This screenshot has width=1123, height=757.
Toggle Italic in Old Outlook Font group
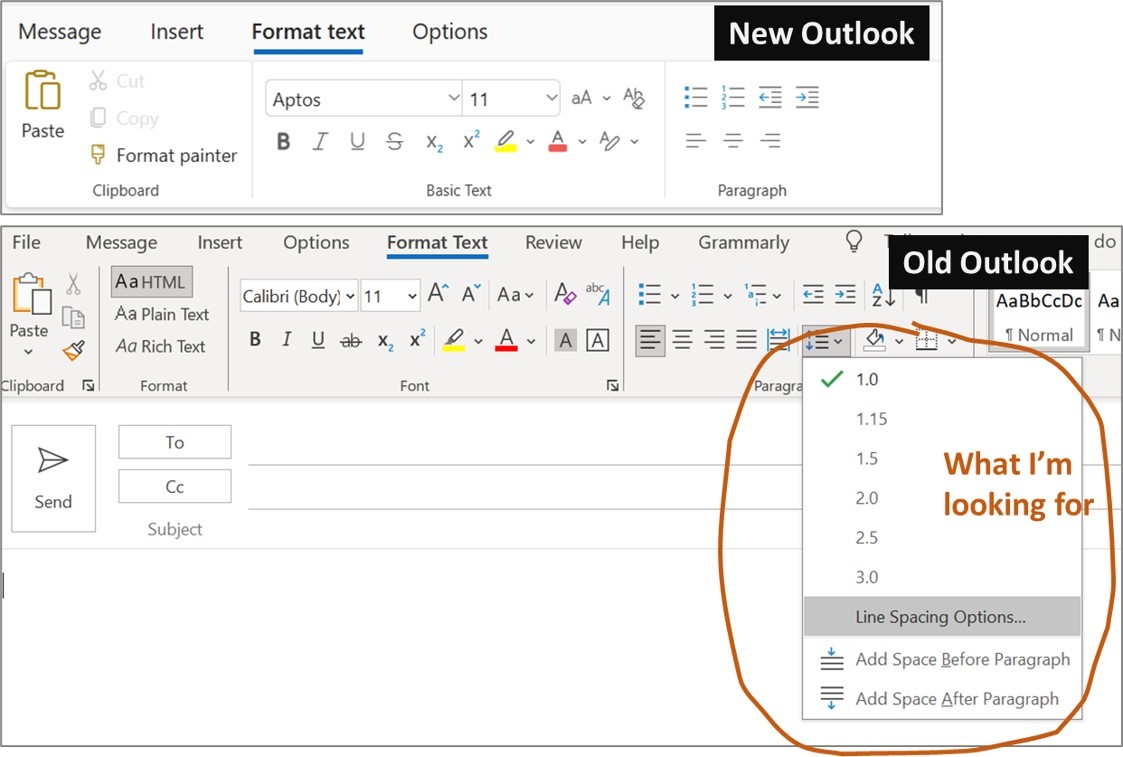click(x=286, y=339)
